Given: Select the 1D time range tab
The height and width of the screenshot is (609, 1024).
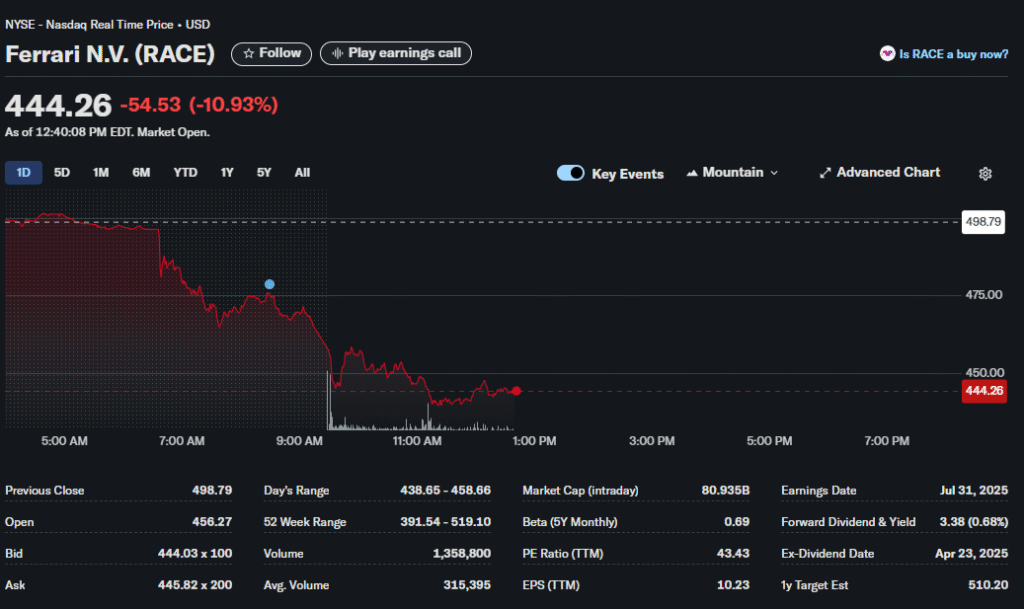Looking at the screenshot, I should click(x=24, y=172).
